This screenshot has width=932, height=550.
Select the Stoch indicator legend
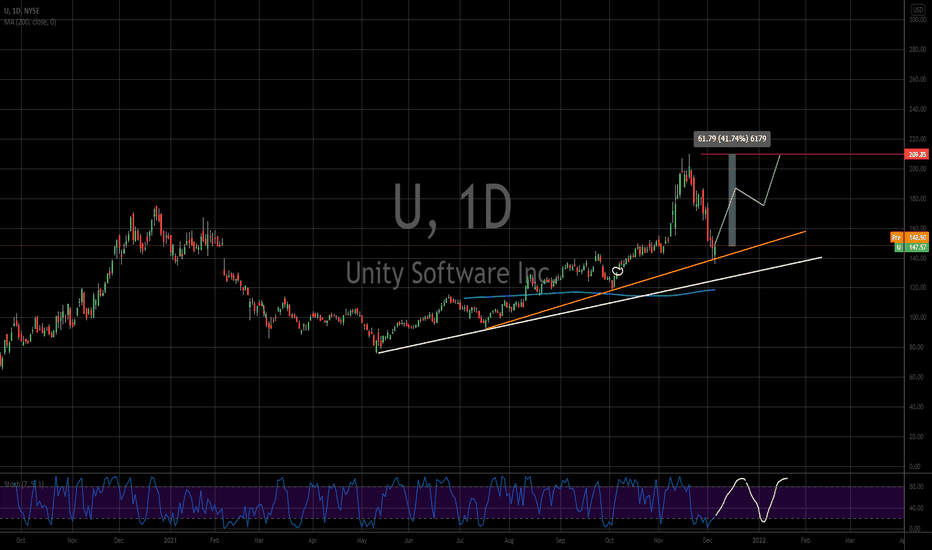pyautogui.click(x=24, y=484)
